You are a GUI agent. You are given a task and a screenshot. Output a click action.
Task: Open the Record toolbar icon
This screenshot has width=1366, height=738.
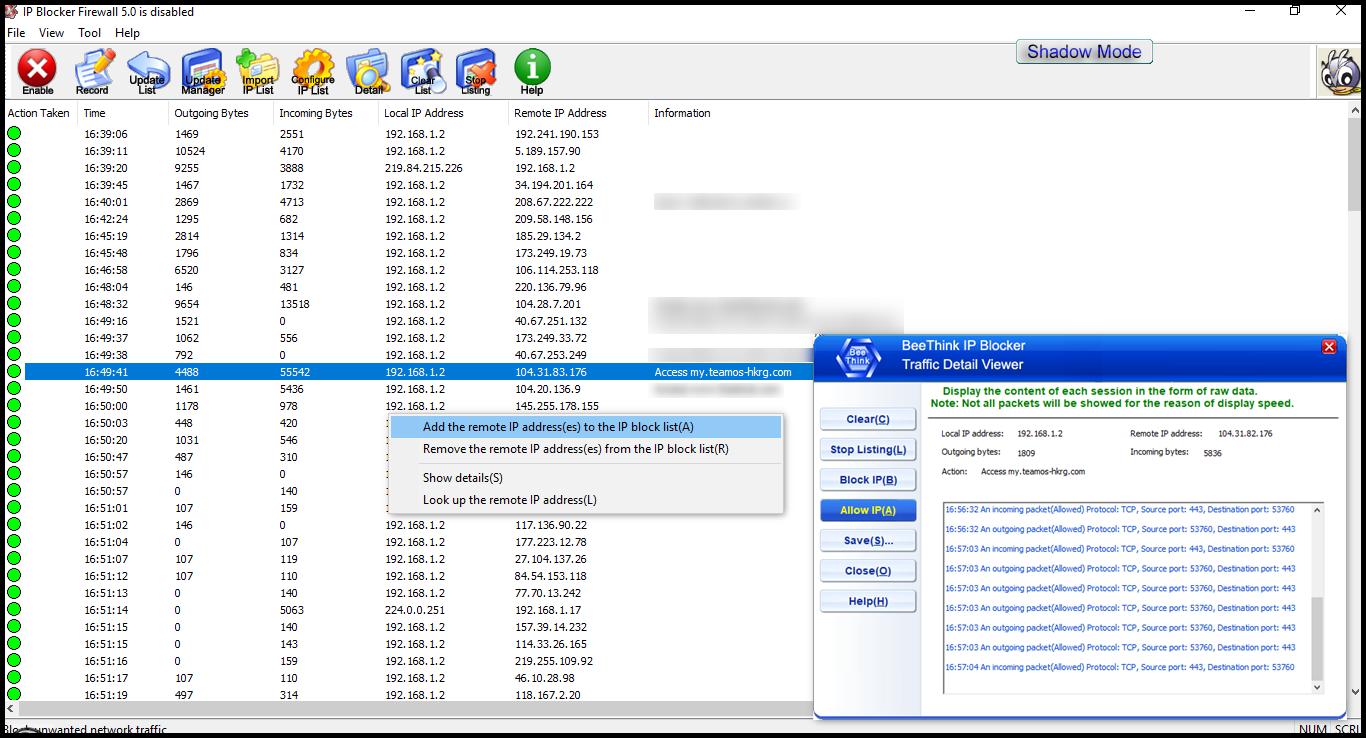(93, 71)
